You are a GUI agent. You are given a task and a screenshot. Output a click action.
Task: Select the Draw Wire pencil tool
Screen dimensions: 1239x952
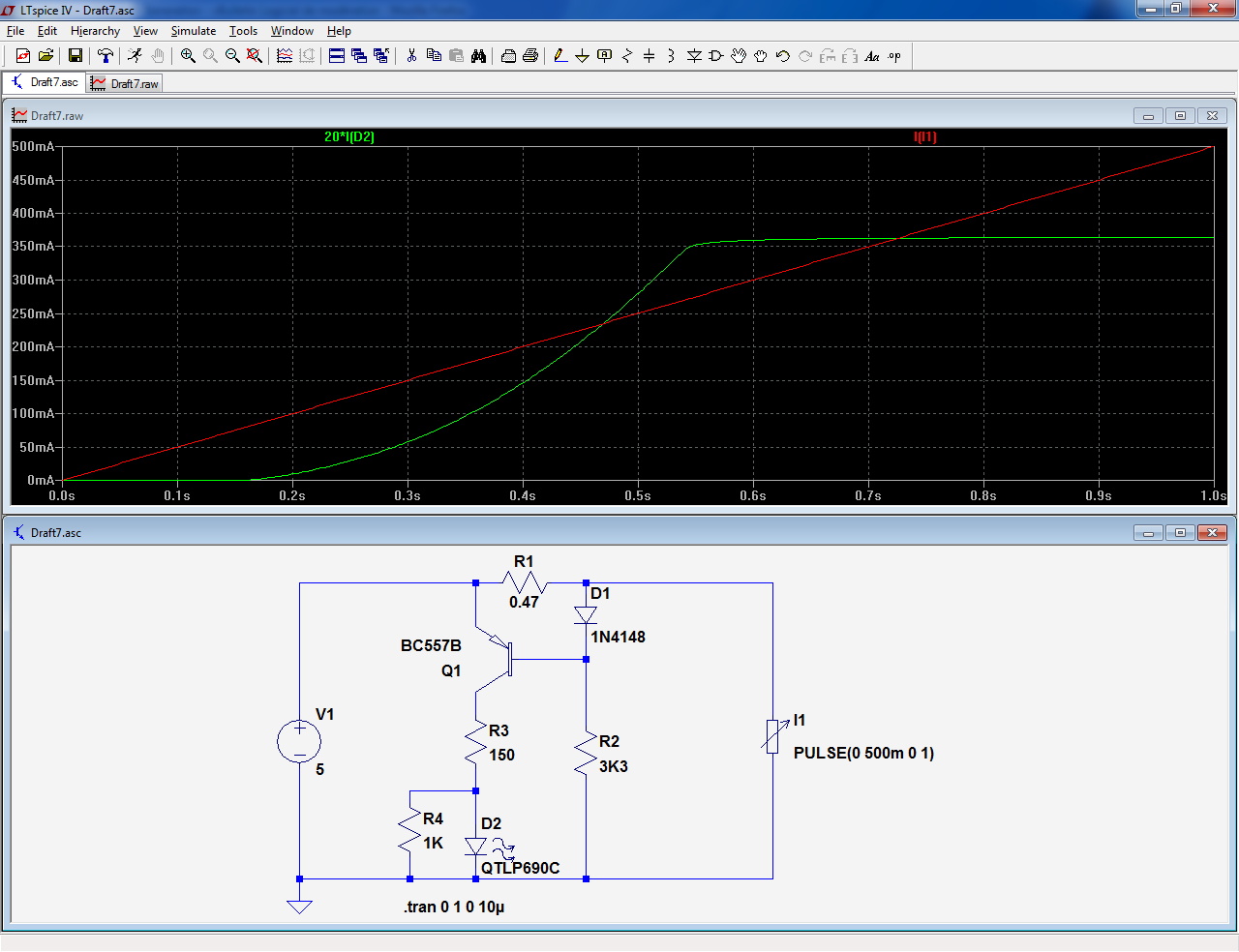point(560,56)
